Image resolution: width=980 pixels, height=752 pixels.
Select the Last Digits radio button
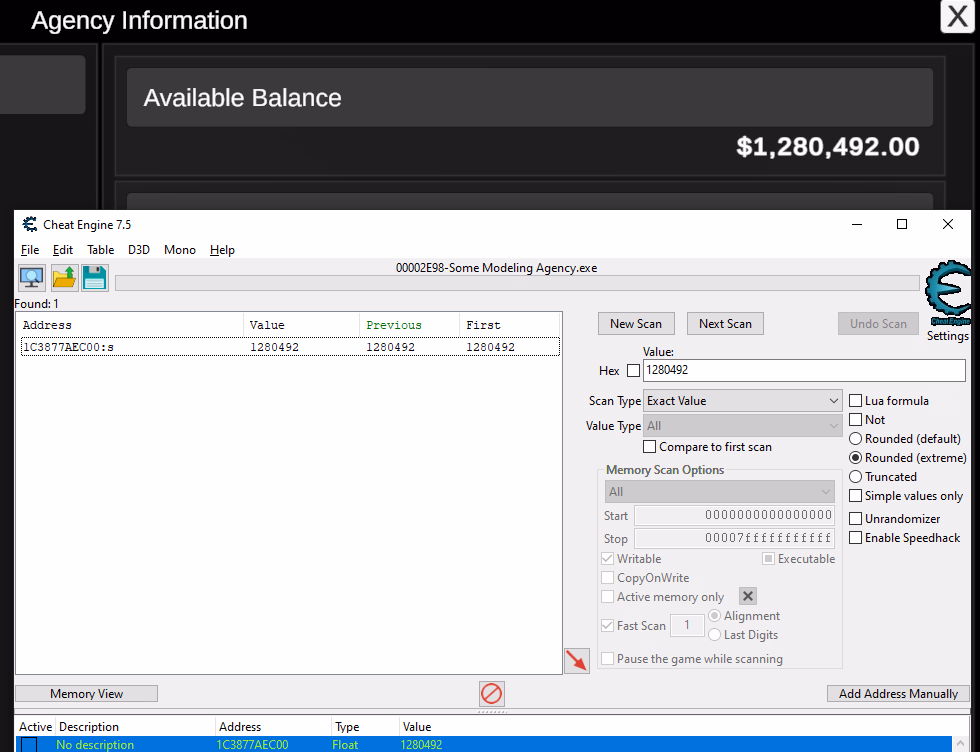pos(714,634)
